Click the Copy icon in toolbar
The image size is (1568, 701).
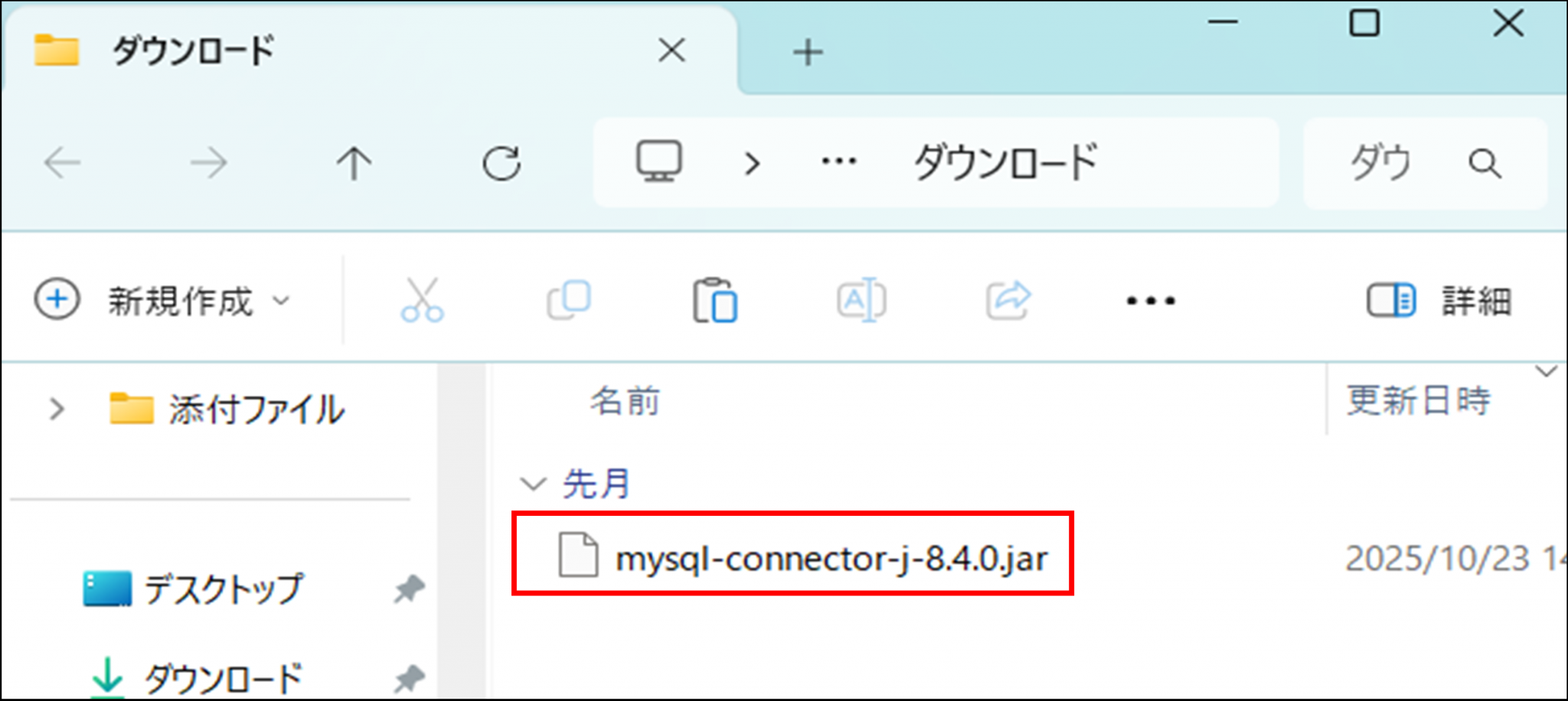[x=568, y=300]
